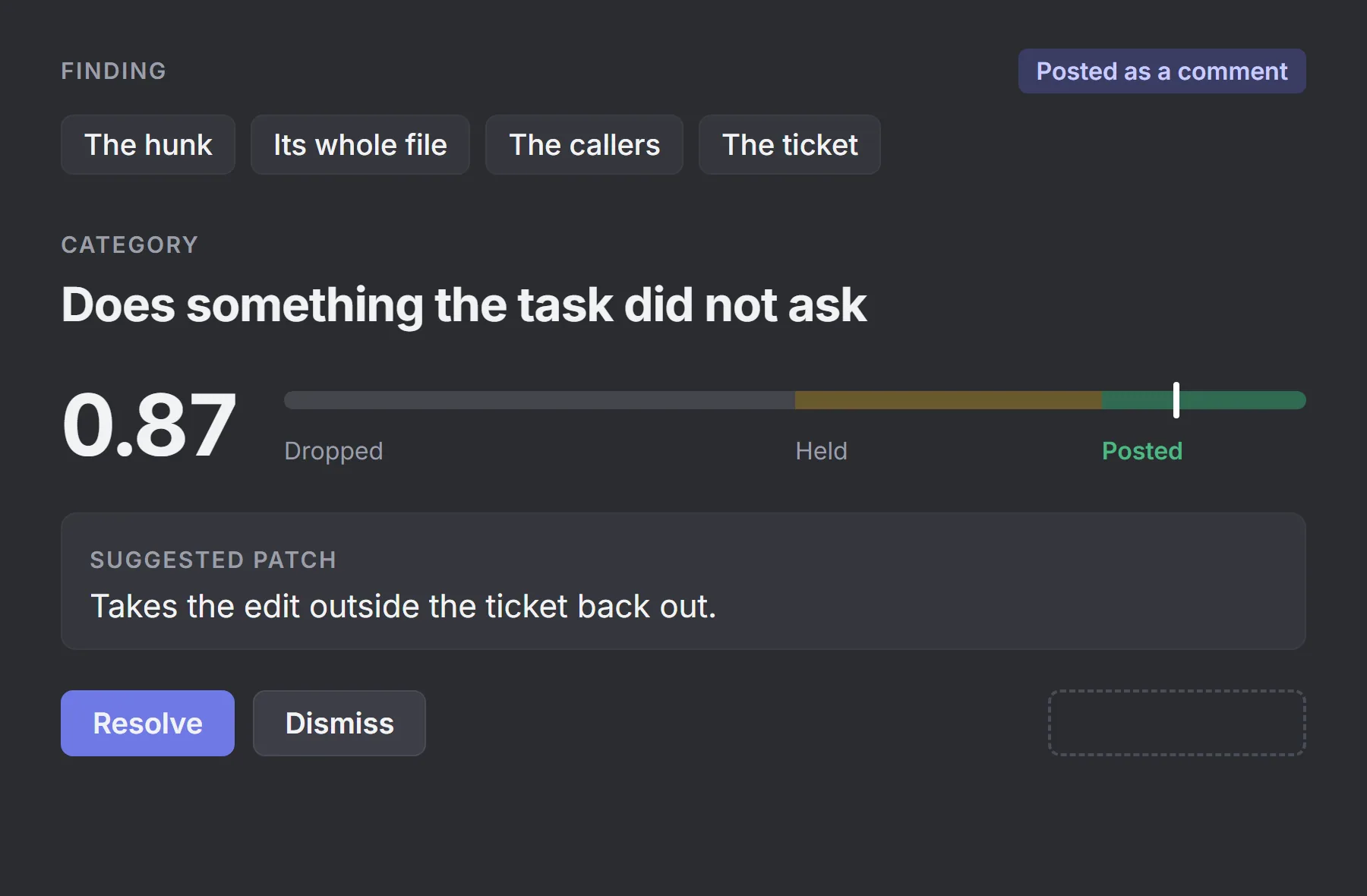Click the 'Held' threshold label

[x=821, y=451]
